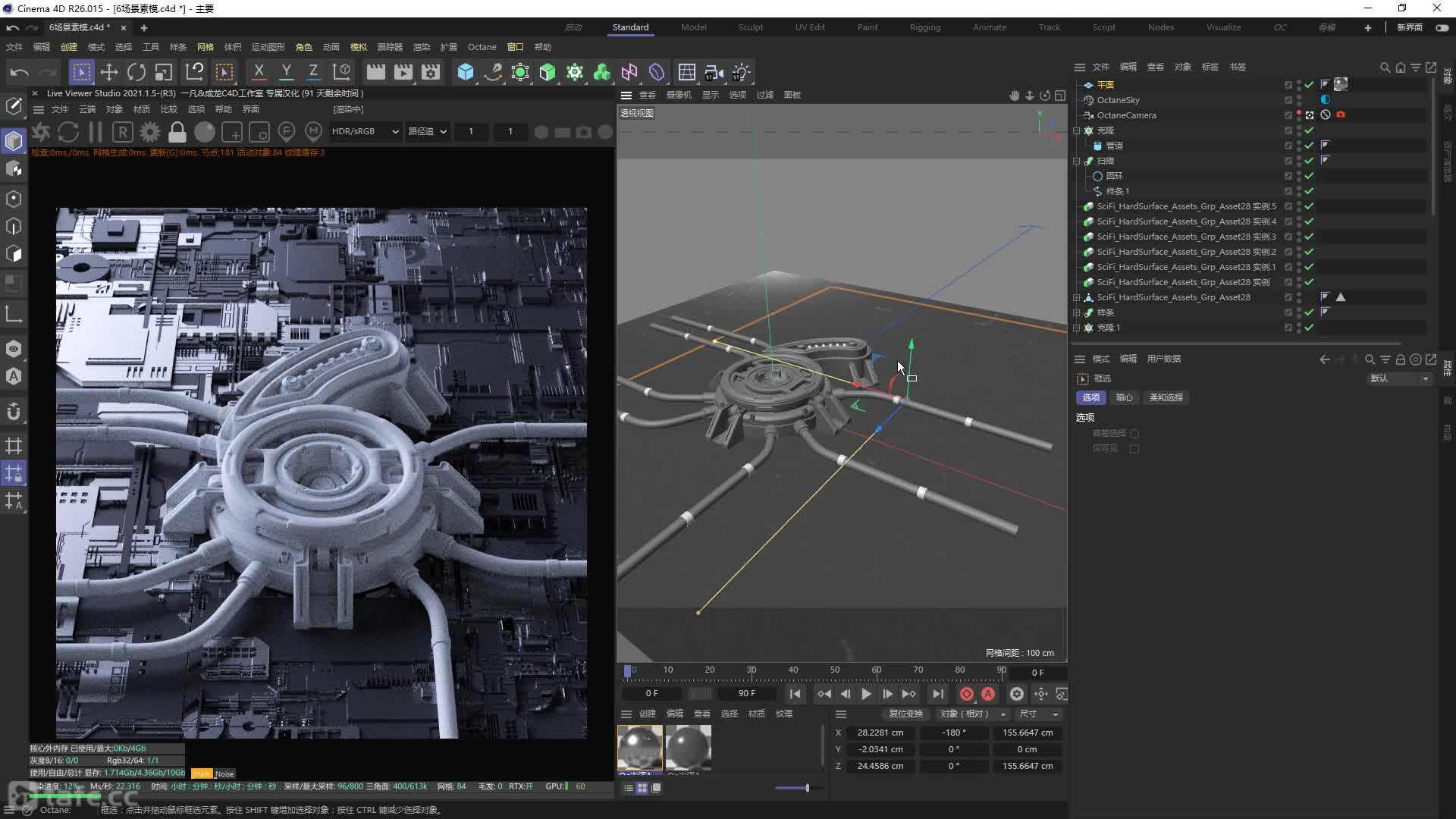Toggle clay mode sphere in Live Viewer
The height and width of the screenshot is (819, 1456).
click(x=205, y=132)
